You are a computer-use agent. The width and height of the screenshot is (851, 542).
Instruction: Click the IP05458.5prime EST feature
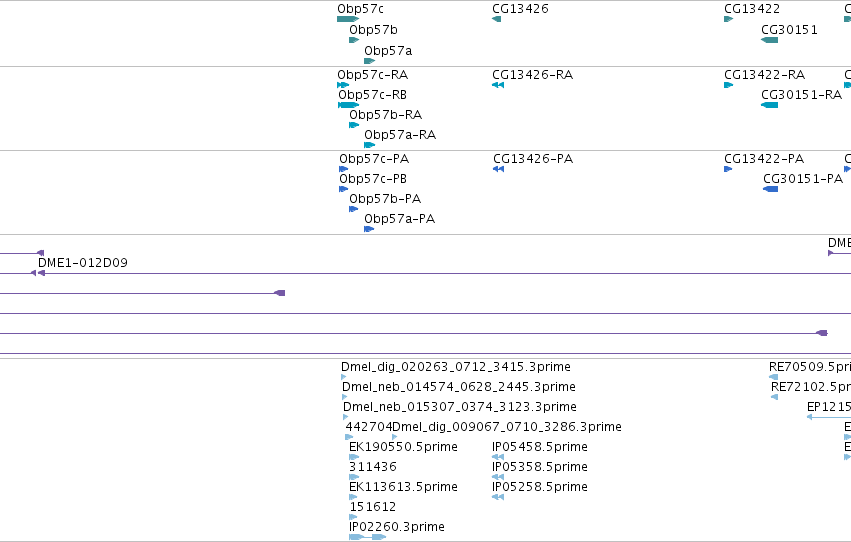coord(498,457)
